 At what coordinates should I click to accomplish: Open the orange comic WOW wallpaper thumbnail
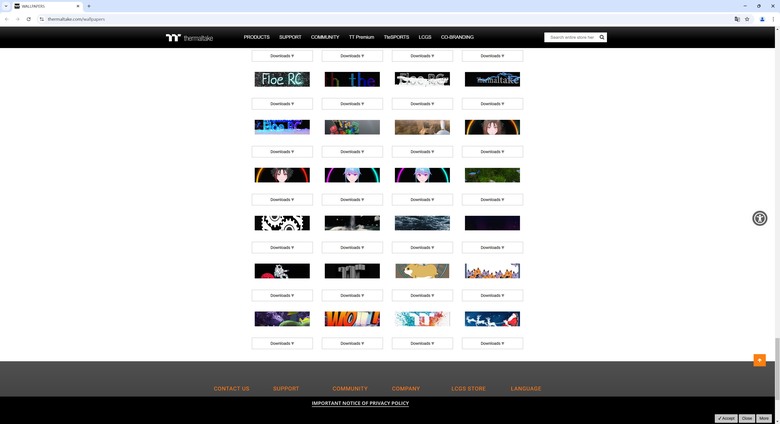coord(352,319)
